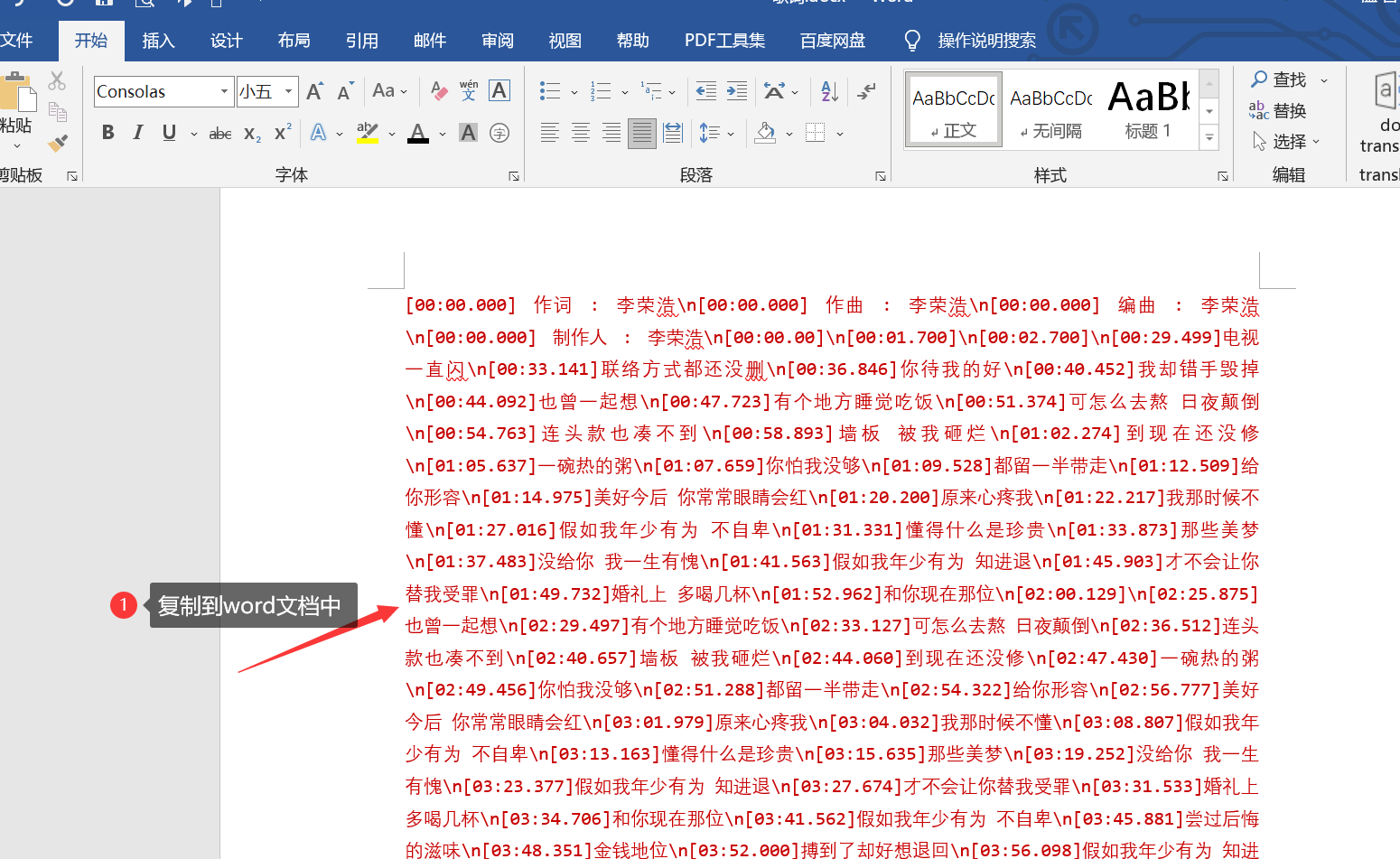The image size is (1400, 859).
Task: Open borders dropdown arrow
Action: pyautogui.click(x=839, y=134)
